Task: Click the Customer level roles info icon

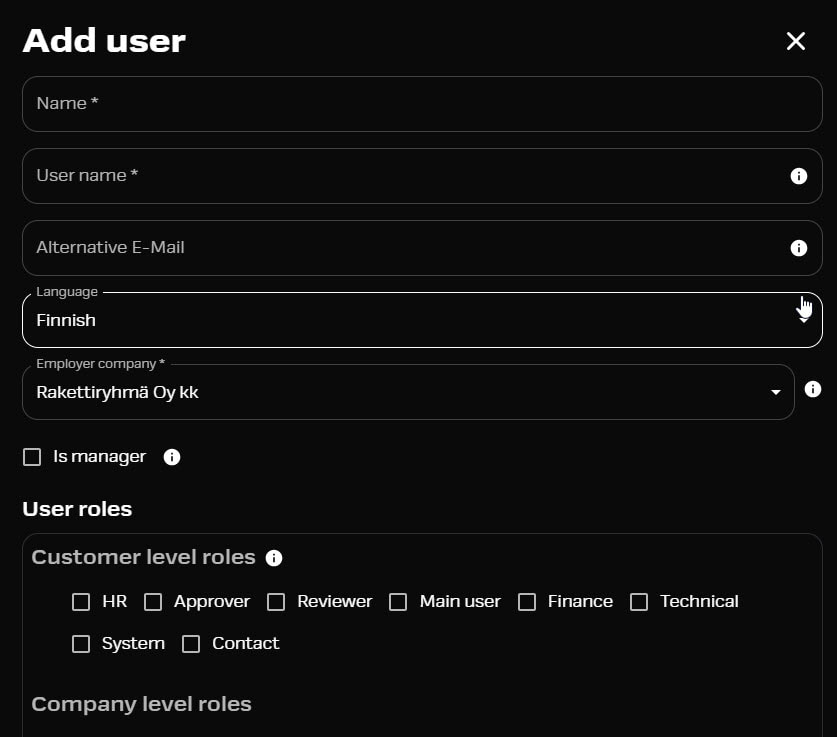Action: pyautogui.click(x=274, y=558)
